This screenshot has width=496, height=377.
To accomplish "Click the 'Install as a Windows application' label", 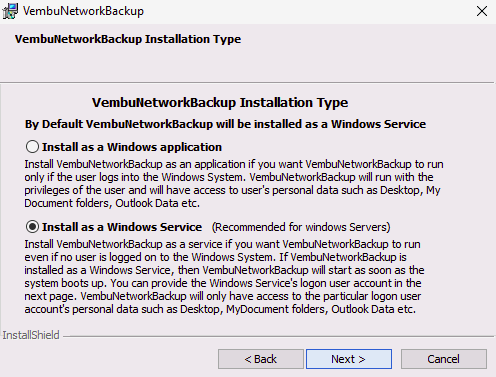I will pyautogui.click(x=132, y=147).
